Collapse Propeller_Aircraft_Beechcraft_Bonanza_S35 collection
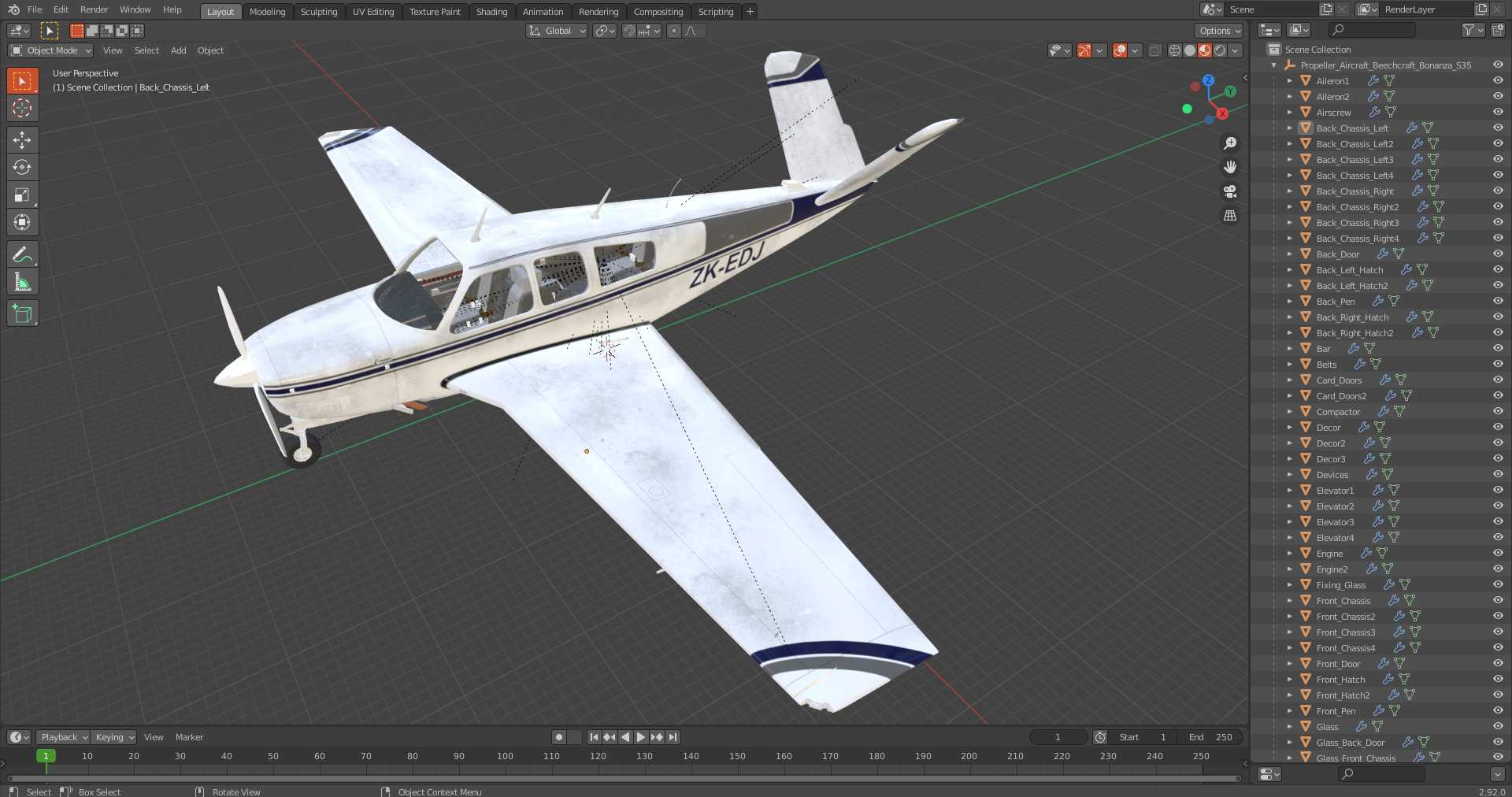This screenshot has height=797, width=1512. (x=1274, y=65)
